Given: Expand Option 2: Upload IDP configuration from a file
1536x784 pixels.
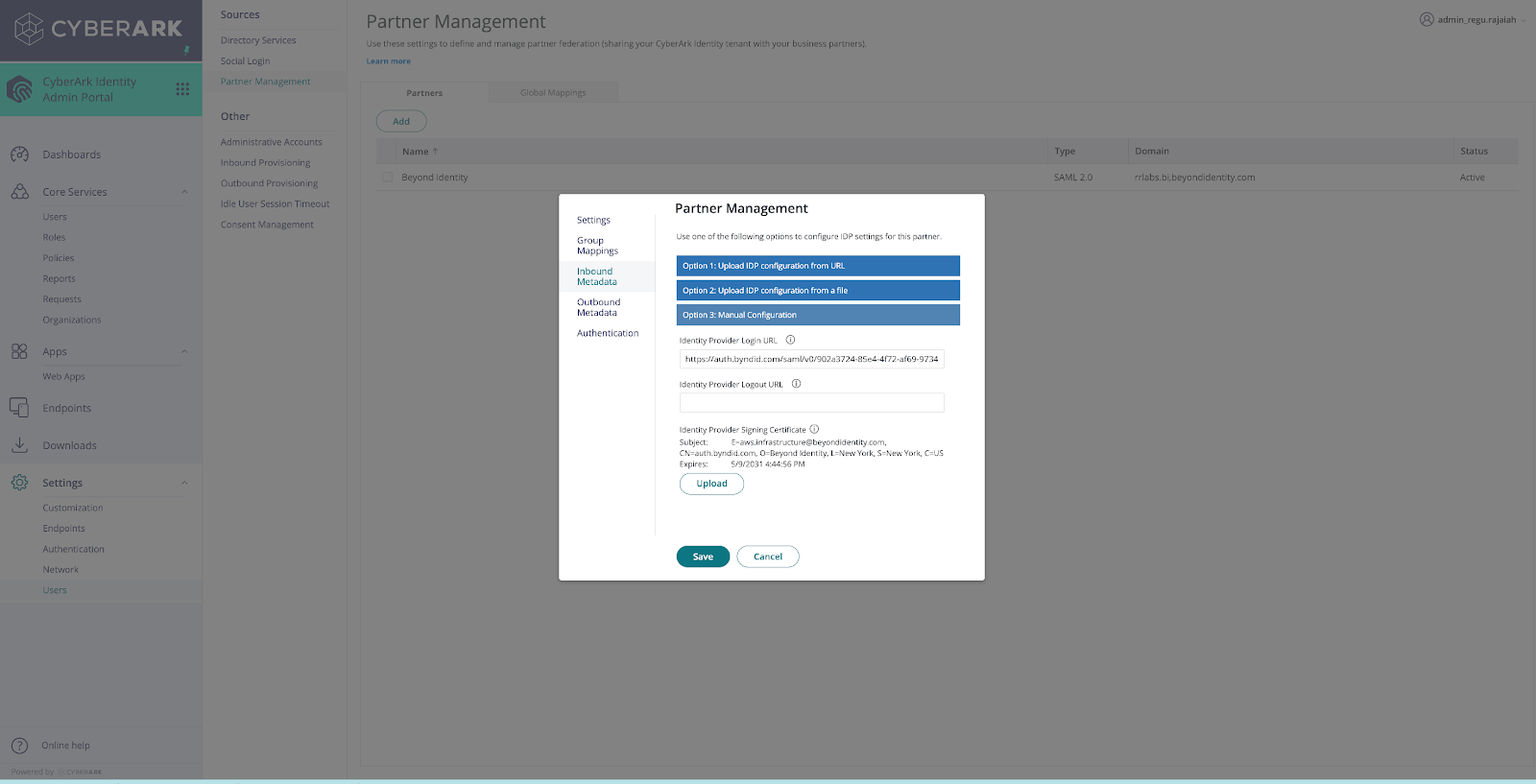Looking at the screenshot, I should pyautogui.click(x=818, y=290).
